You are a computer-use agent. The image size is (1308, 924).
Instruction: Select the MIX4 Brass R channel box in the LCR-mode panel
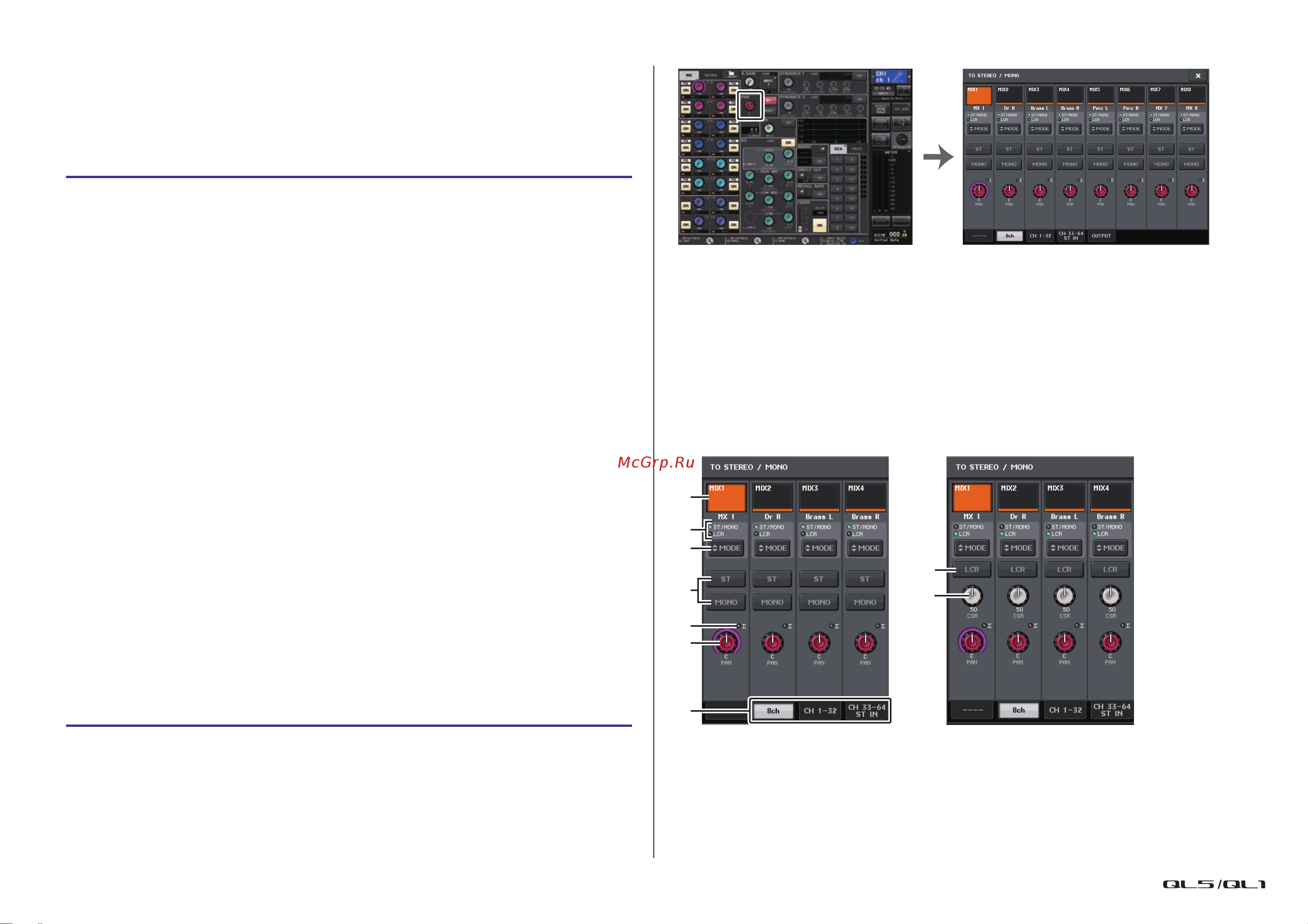1110,497
